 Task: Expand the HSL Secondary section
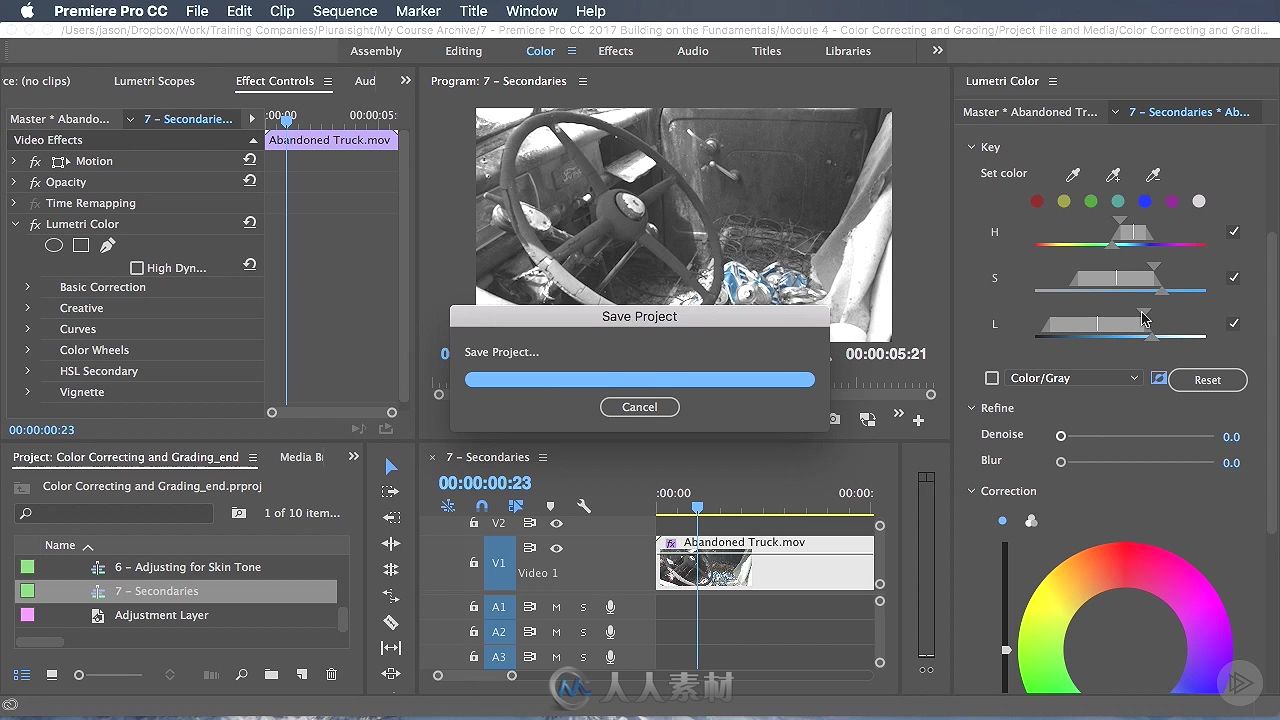tap(27, 371)
